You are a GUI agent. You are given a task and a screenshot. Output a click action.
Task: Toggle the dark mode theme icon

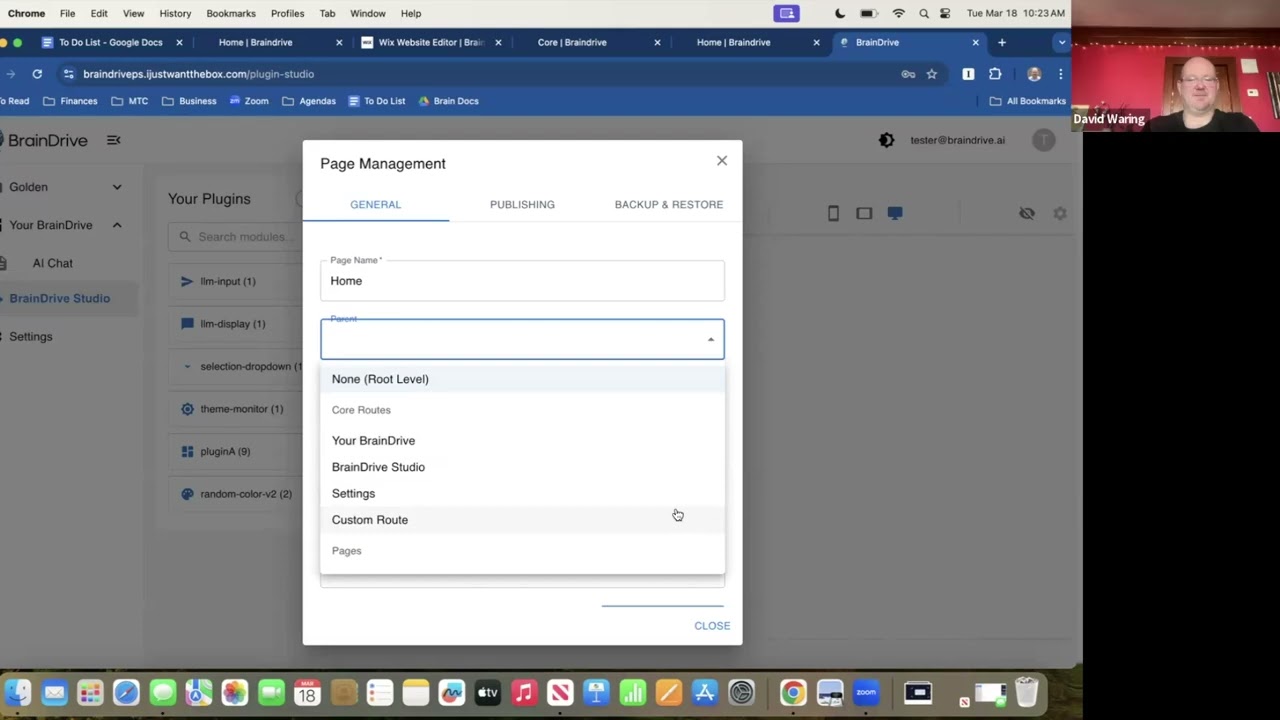(x=886, y=140)
